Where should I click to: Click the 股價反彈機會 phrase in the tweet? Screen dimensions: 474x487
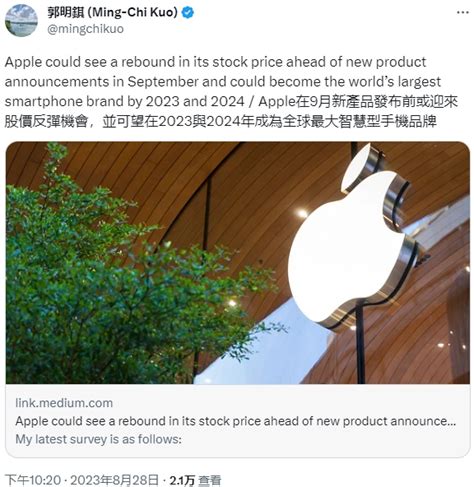pos(46,122)
